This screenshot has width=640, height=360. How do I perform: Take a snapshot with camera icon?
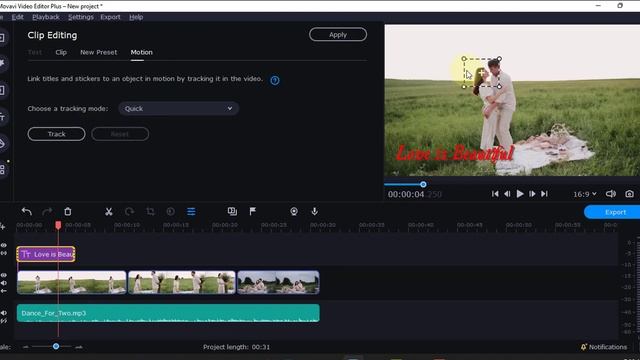point(629,194)
